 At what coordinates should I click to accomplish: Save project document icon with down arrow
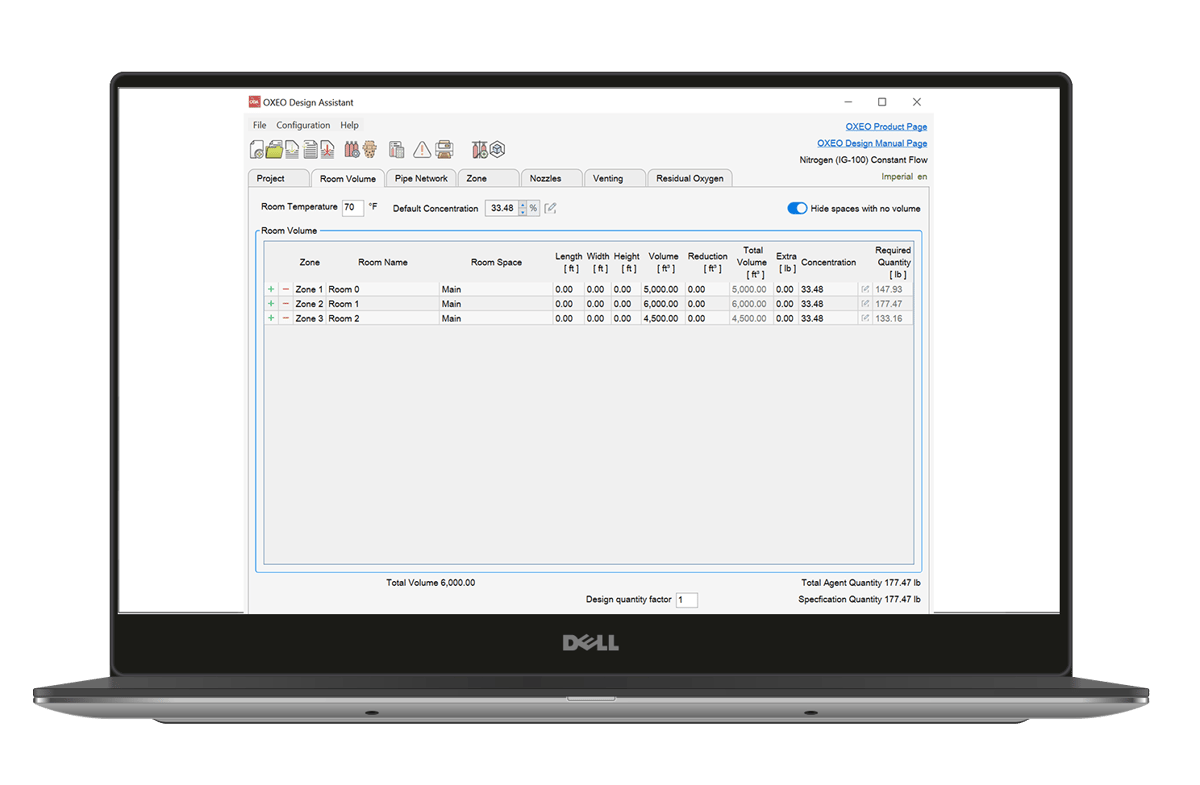[x=292, y=150]
